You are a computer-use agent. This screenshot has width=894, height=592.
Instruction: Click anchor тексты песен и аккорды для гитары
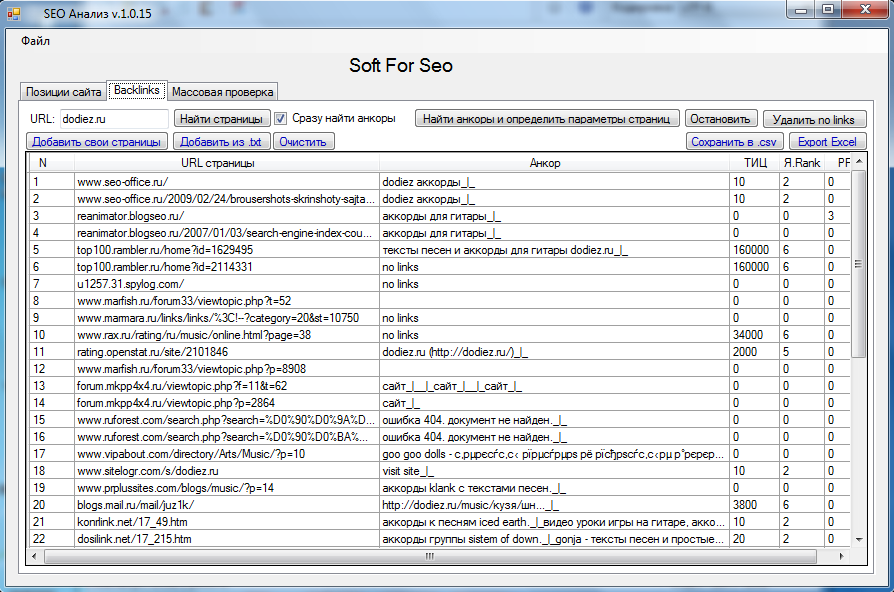pos(554,250)
